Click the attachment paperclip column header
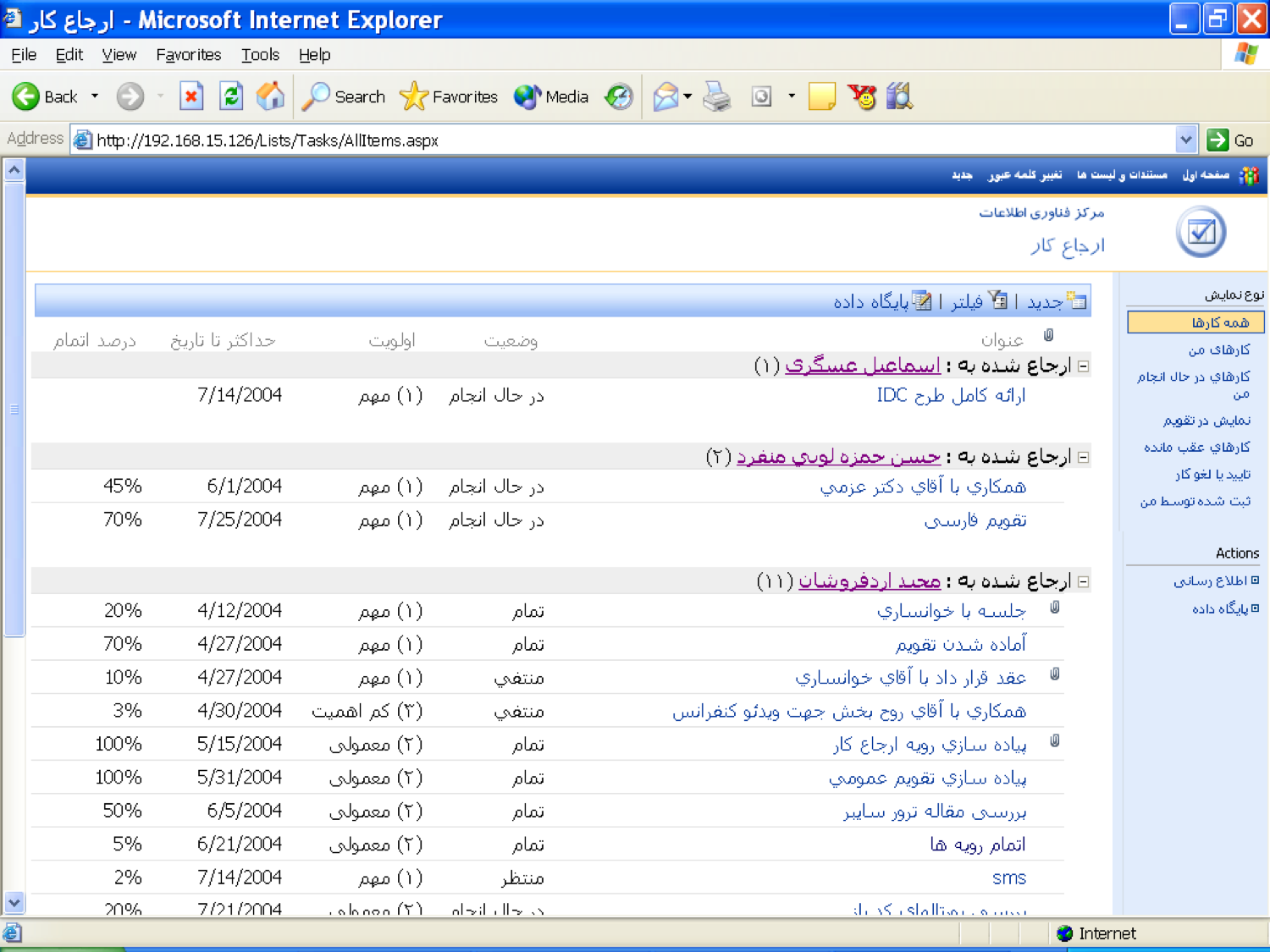Screen dimensions: 1270x952 (x=1048, y=335)
